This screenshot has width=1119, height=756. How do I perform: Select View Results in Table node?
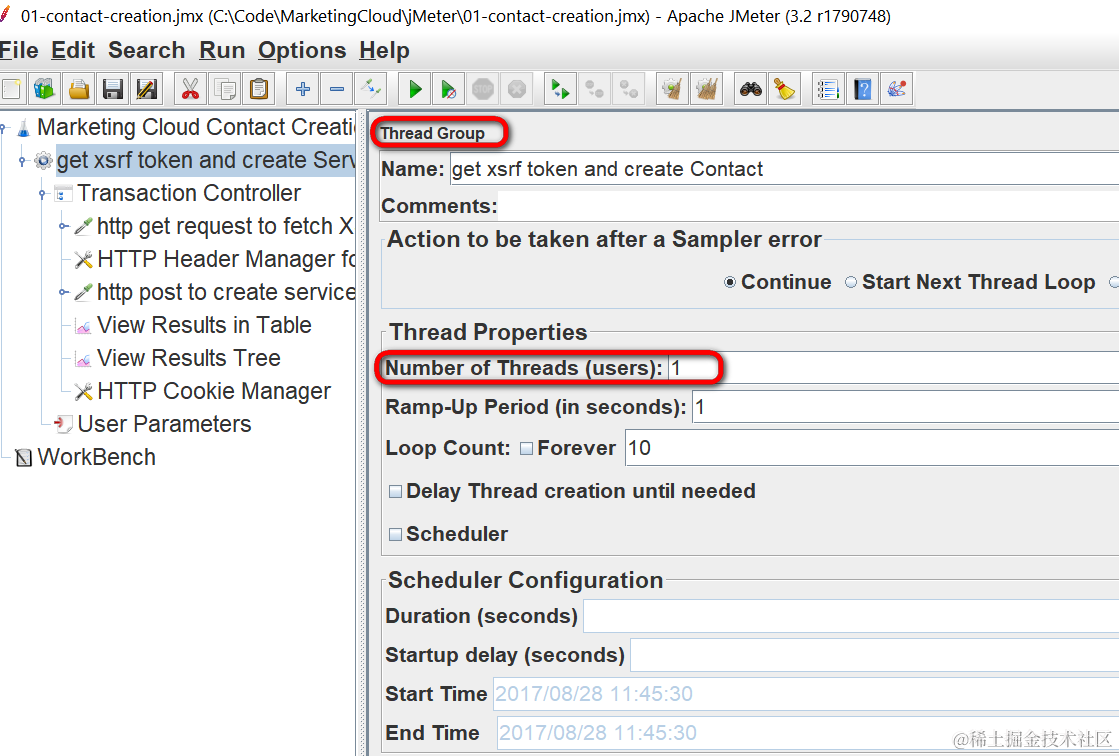pos(204,326)
